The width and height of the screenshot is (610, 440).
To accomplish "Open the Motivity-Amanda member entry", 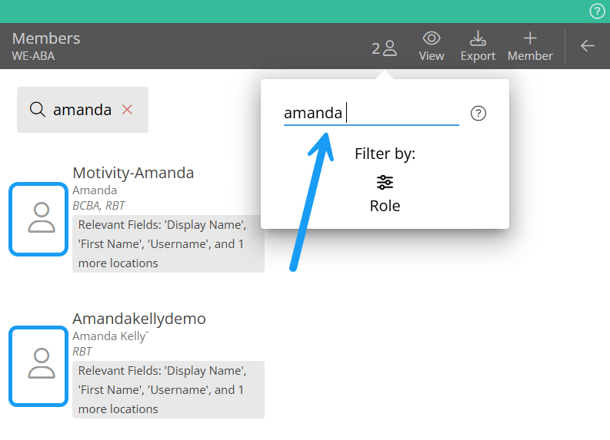I will pyautogui.click(x=133, y=173).
